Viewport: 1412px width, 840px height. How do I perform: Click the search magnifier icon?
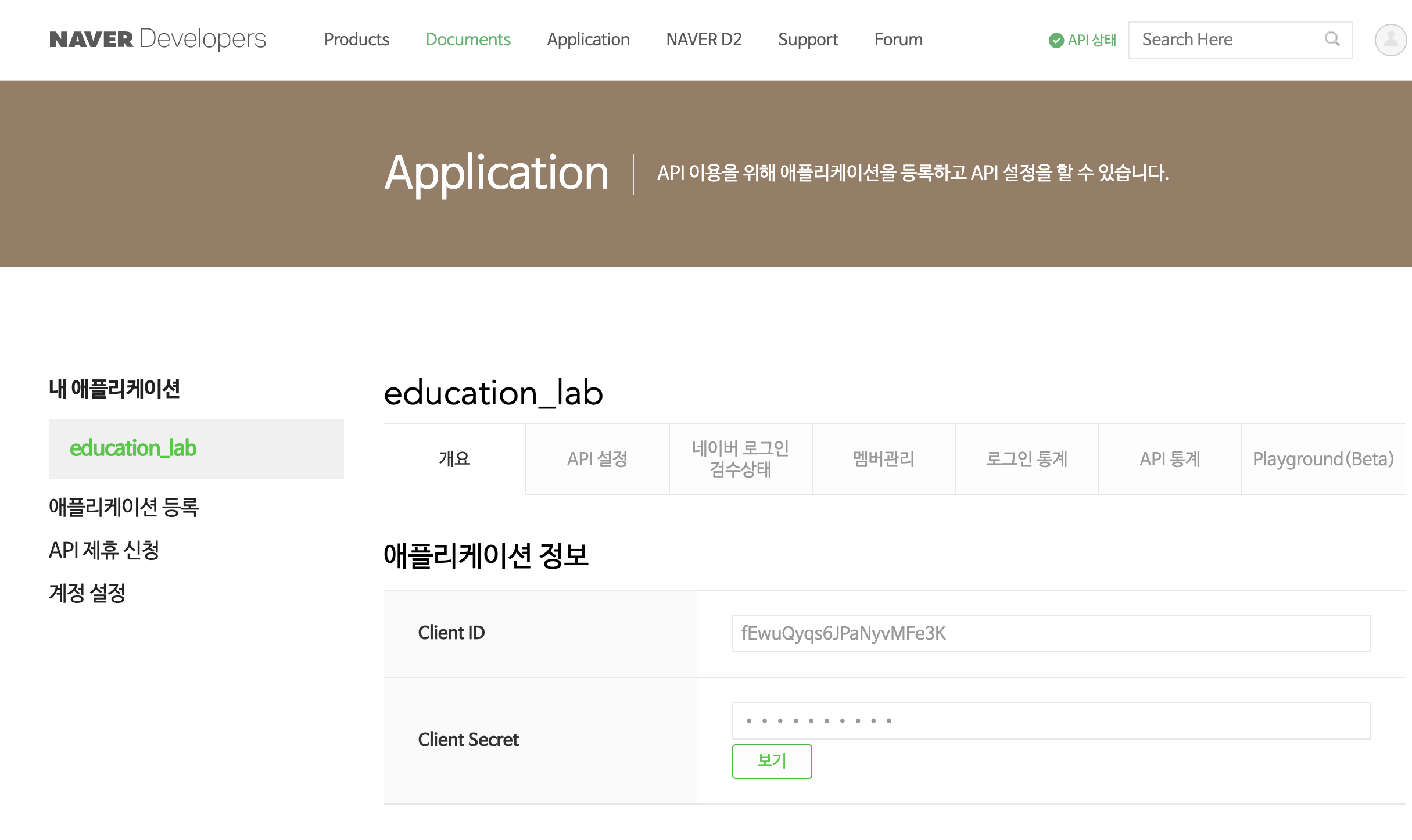(x=1332, y=39)
